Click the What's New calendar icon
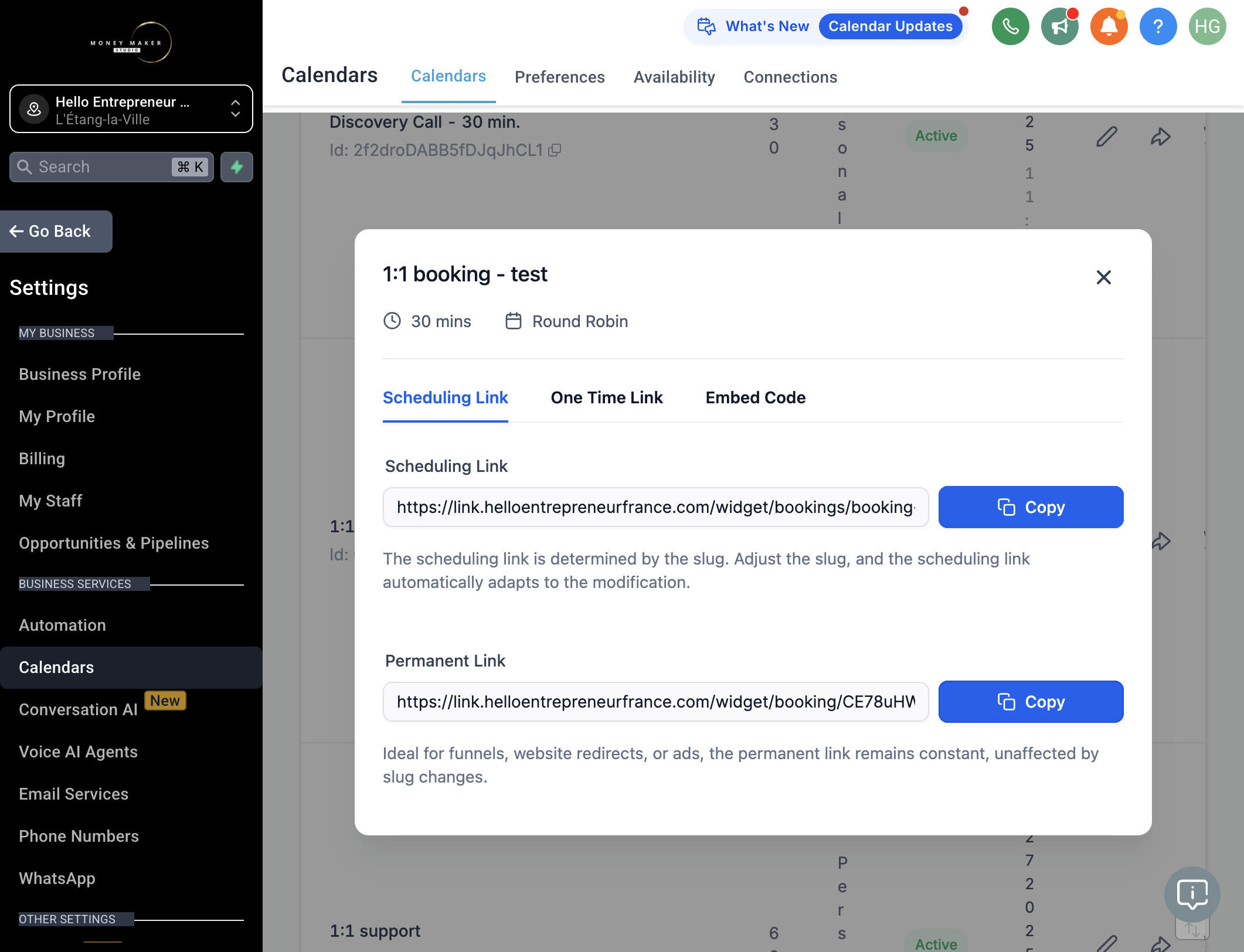 click(706, 26)
